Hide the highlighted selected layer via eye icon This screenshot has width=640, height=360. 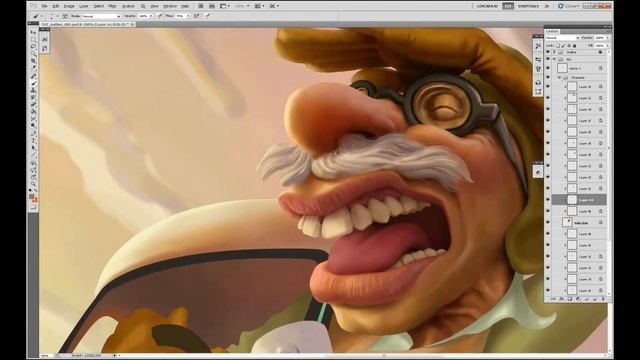click(548, 200)
